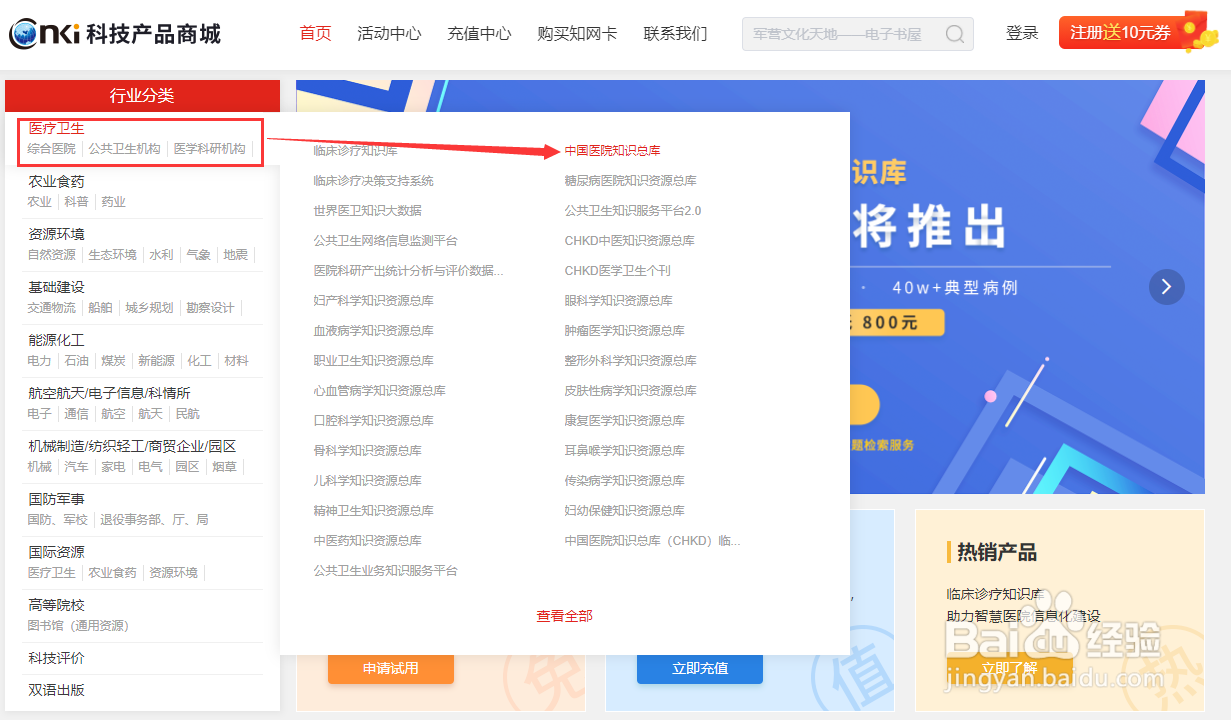This screenshot has height=720, width=1231.
Task: Select 科技评价 category
Action: [57, 658]
